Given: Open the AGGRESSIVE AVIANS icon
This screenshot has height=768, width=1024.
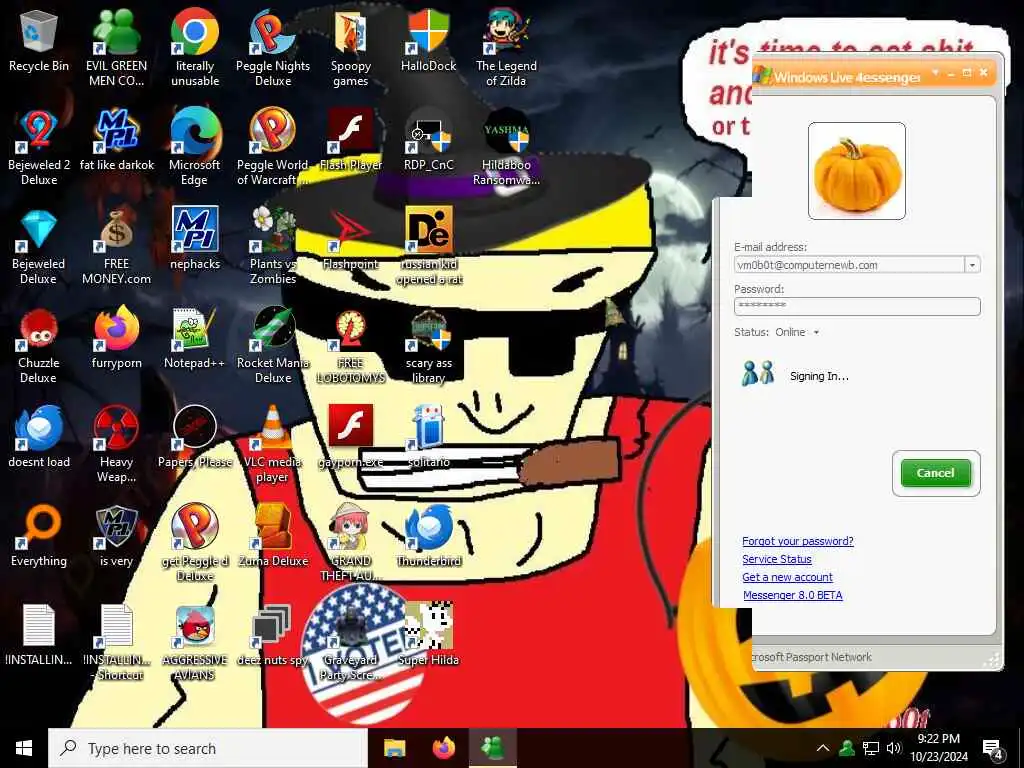Looking at the screenshot, I should click(195, 643).
